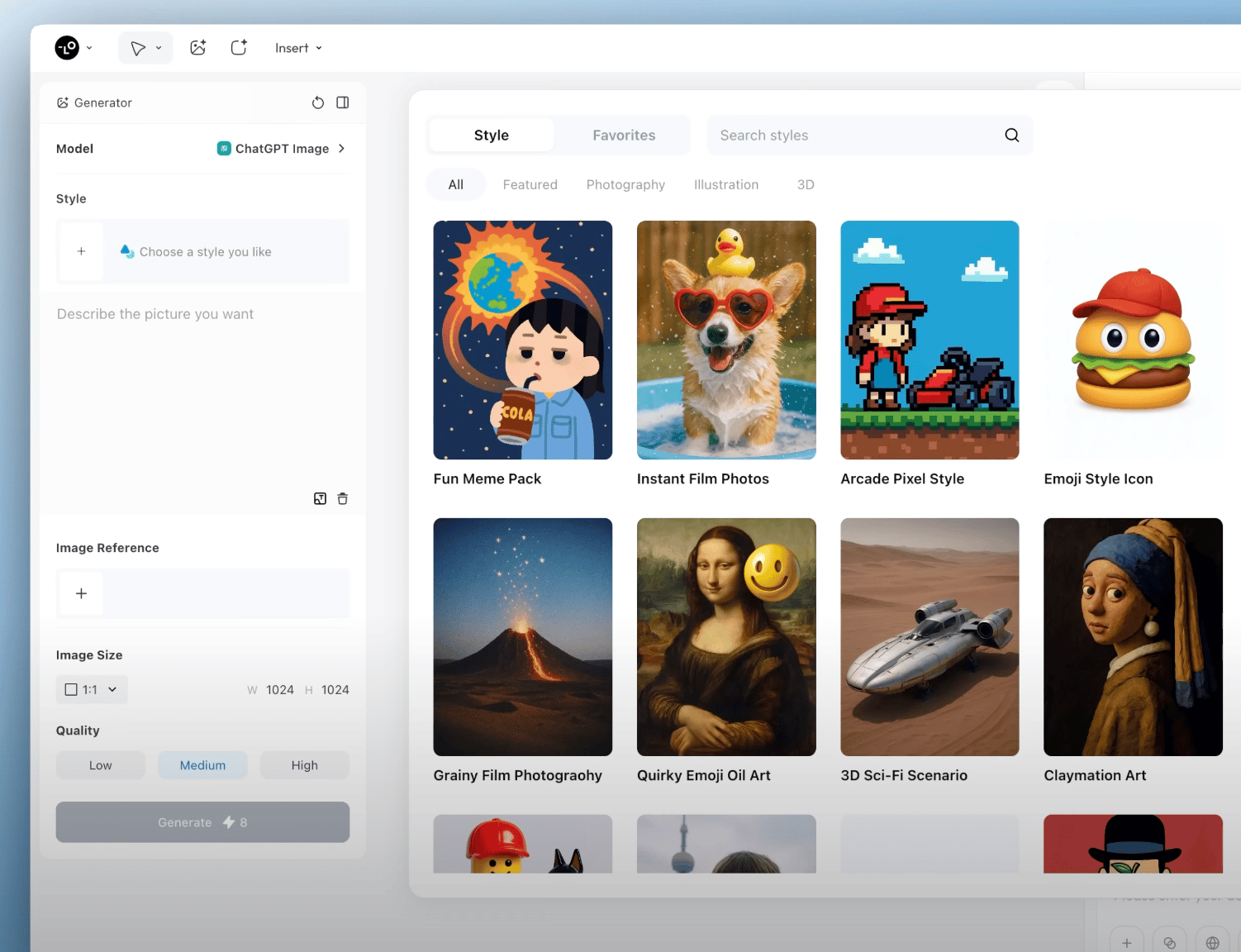The image size is (1241, 952).
Task: Select the All category filter
Action: (x=456, y=184)
